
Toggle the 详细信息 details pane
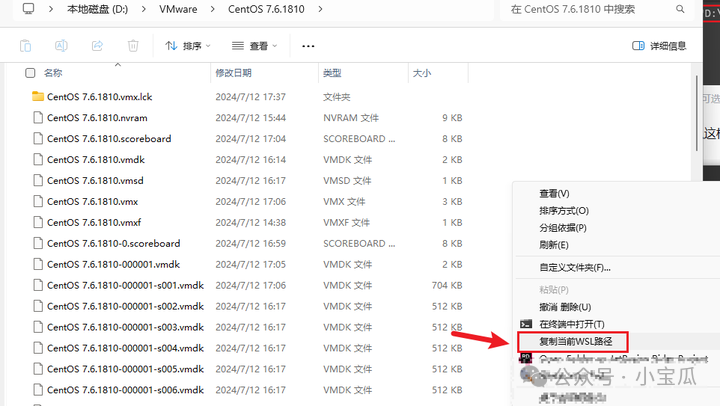click(x=659, y=46)
